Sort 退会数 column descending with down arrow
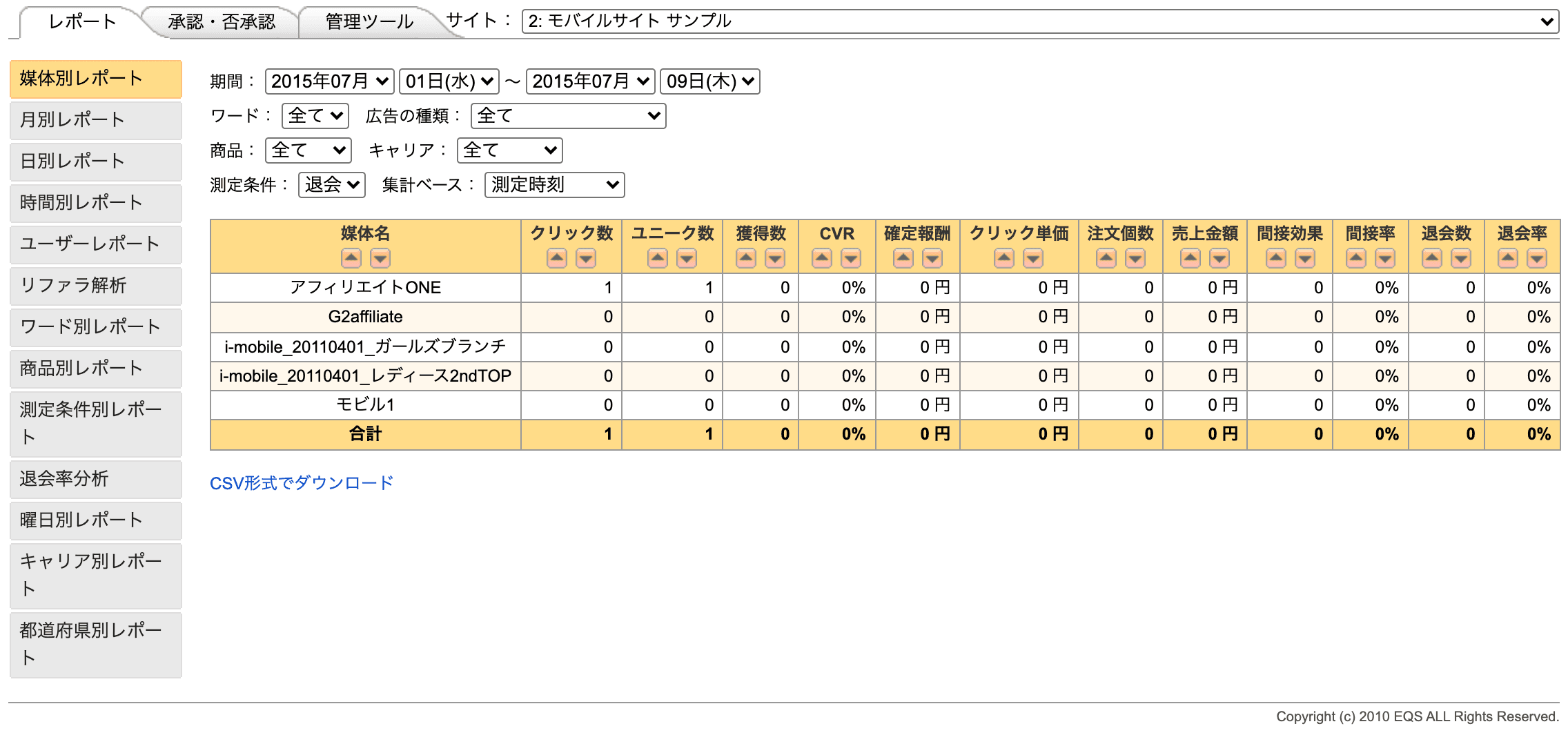 [x=1461, y=259]
